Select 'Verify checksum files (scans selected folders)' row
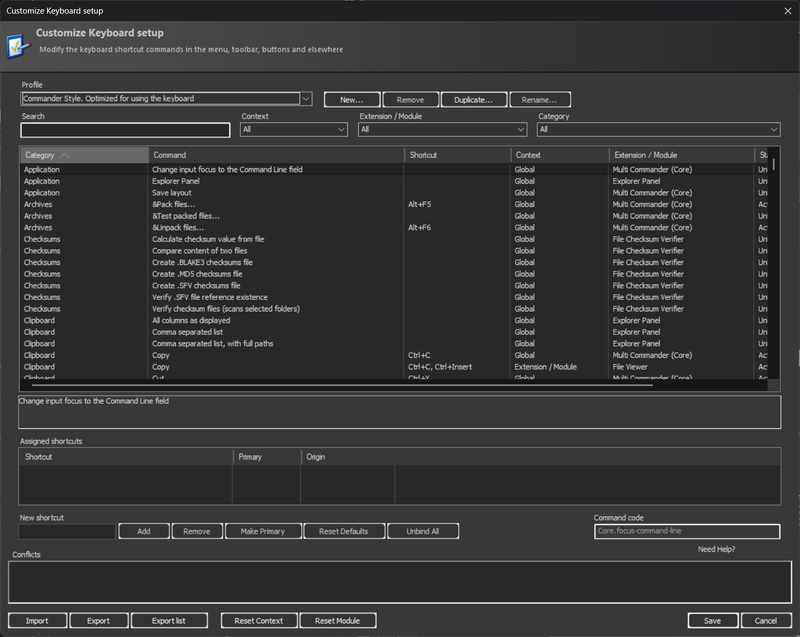Screen dimensions: 800x637 click(394, 309)
